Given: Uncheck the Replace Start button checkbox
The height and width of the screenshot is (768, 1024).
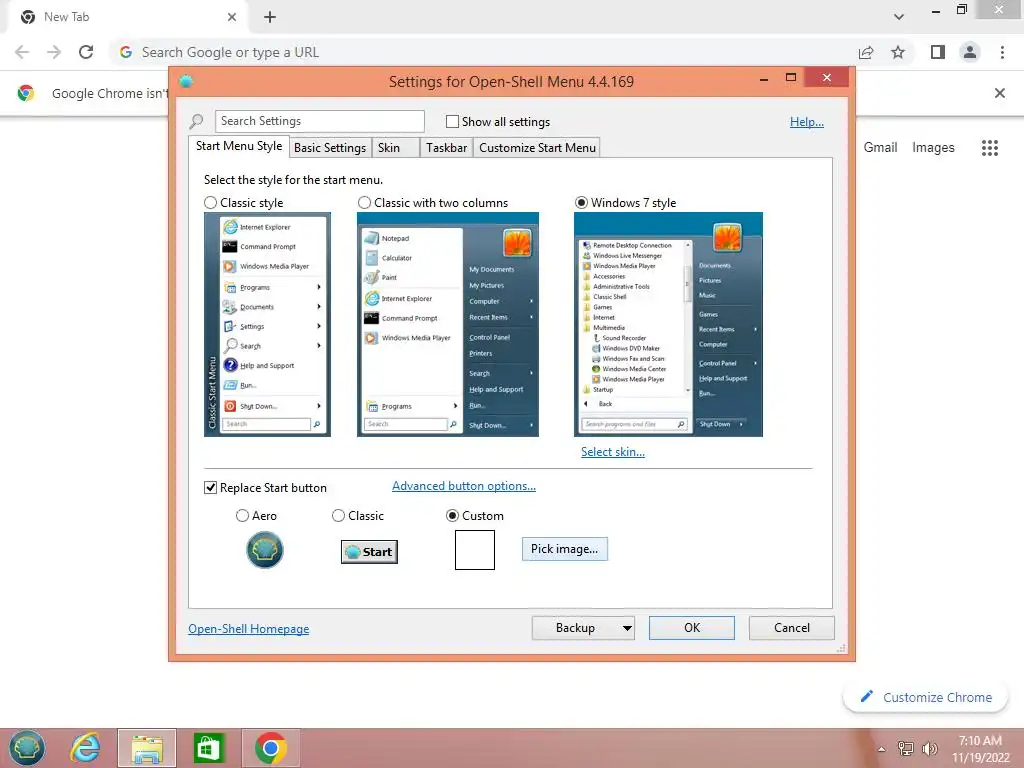Looking at the screenshot, I should [210, 488].
